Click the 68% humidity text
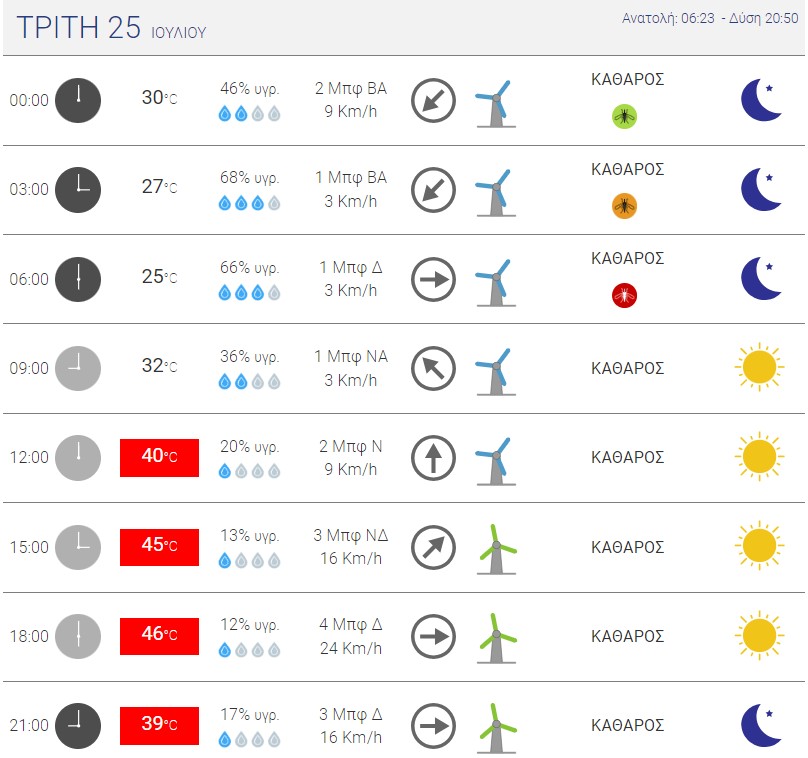 (x=249, y=178)
